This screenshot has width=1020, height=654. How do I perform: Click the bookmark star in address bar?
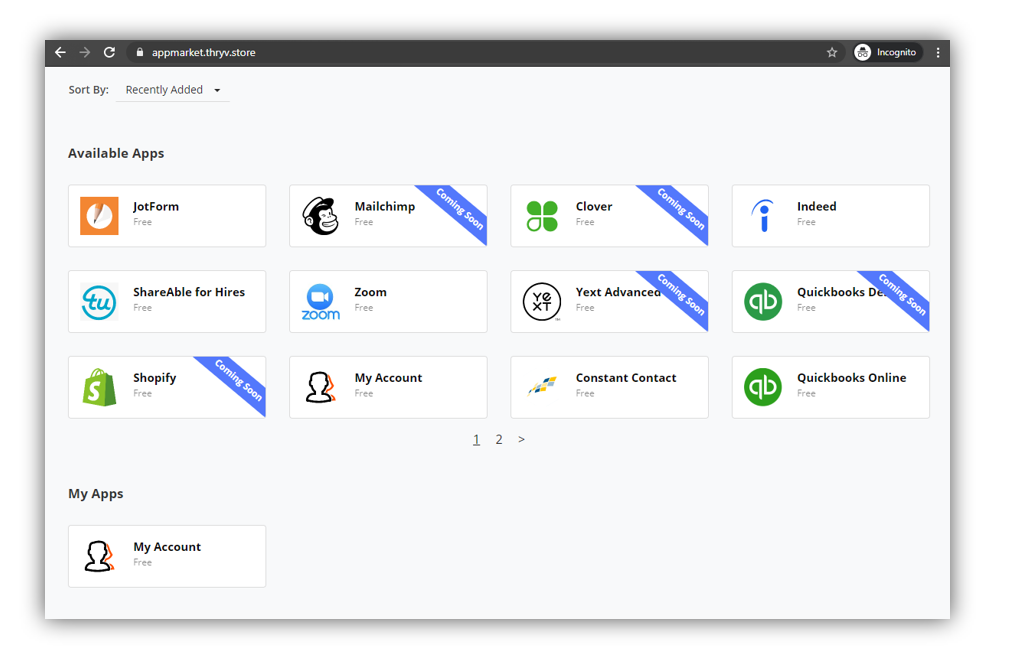tap(832, 52)
